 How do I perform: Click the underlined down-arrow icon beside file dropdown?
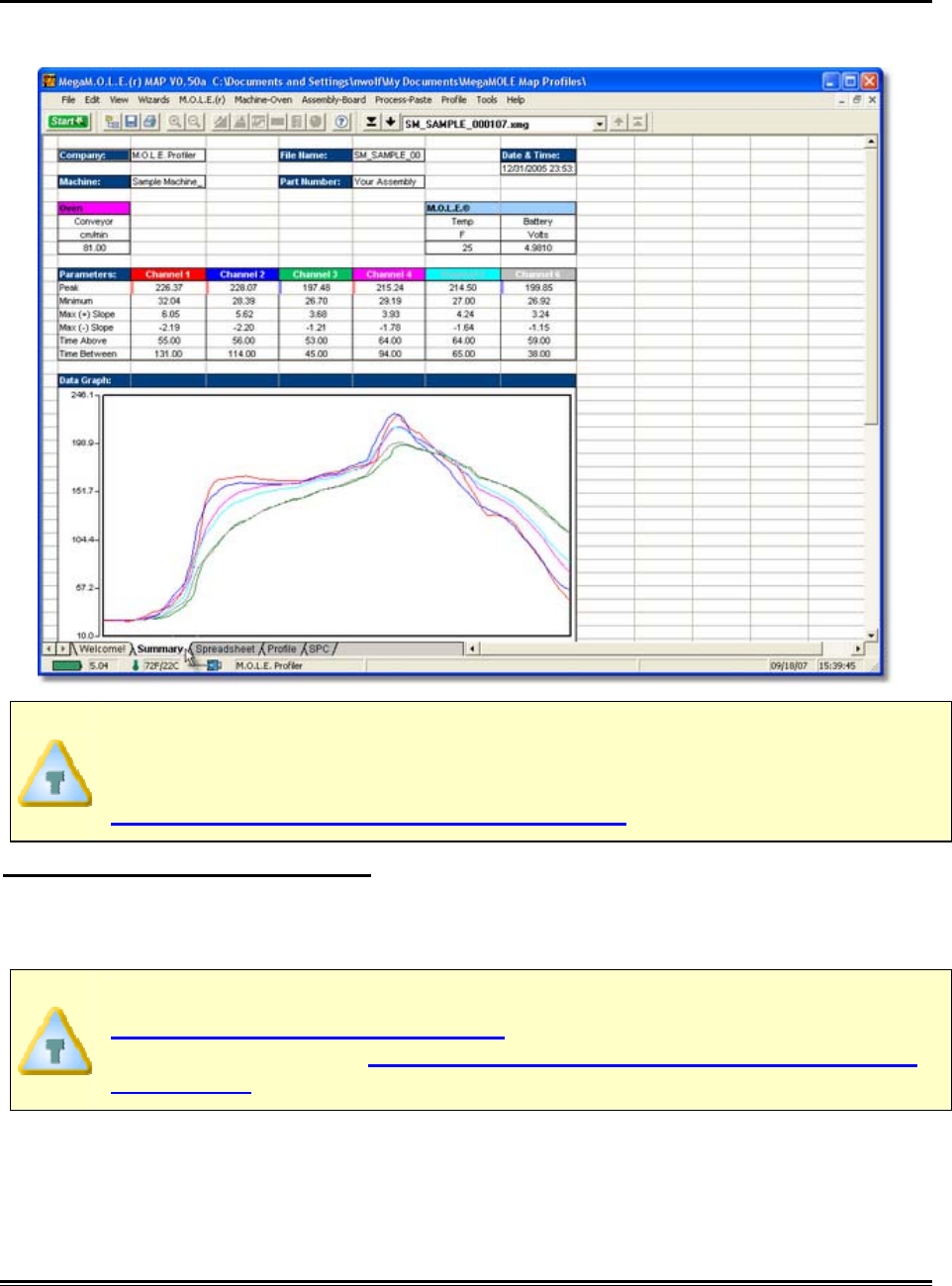[x=371, y=122]
